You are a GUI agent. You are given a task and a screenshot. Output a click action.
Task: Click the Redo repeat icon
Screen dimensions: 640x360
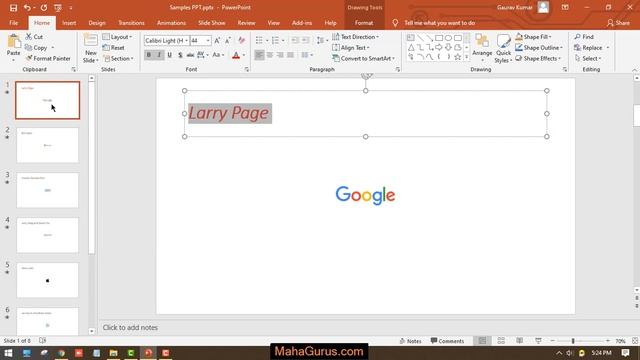pos(44,8)
